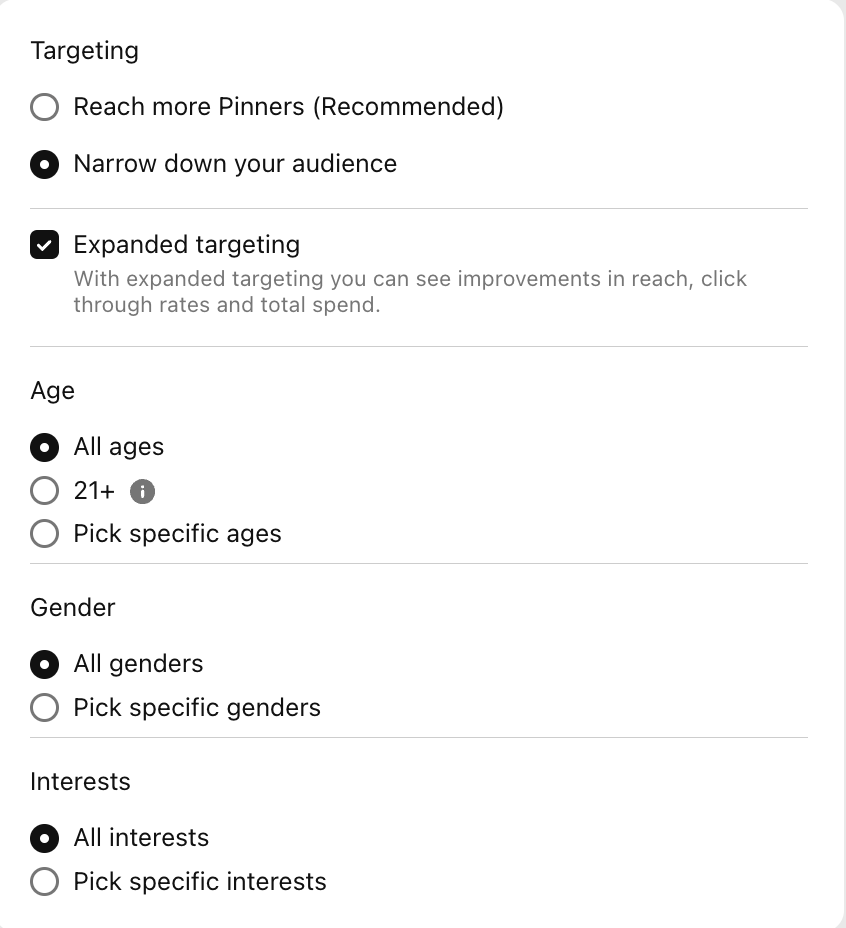Select Pick specific ages radio circle
Viewport: 846px width, 928px height.
(44, 534)
